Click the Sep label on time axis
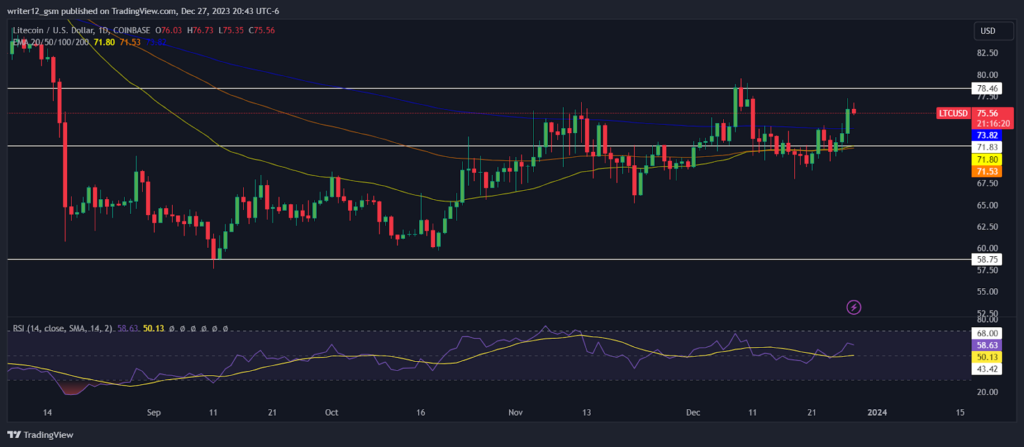The image size is (1024, 447). click(x=153, y=412)
